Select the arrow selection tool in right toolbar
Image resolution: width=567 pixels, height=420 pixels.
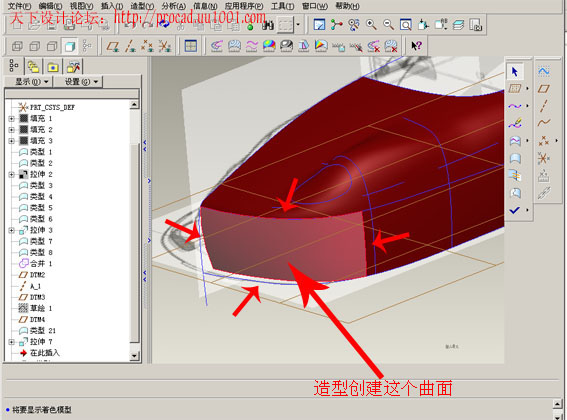(515, 72)
